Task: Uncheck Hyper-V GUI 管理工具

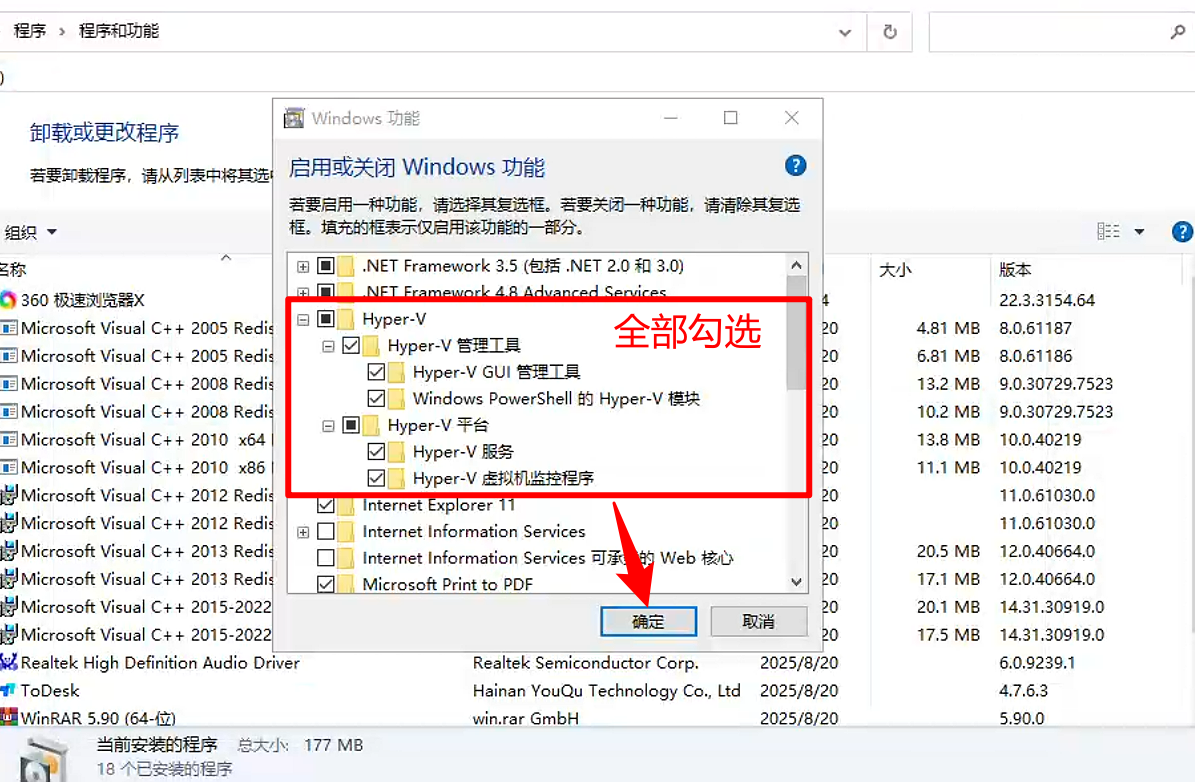Action: 376,372
